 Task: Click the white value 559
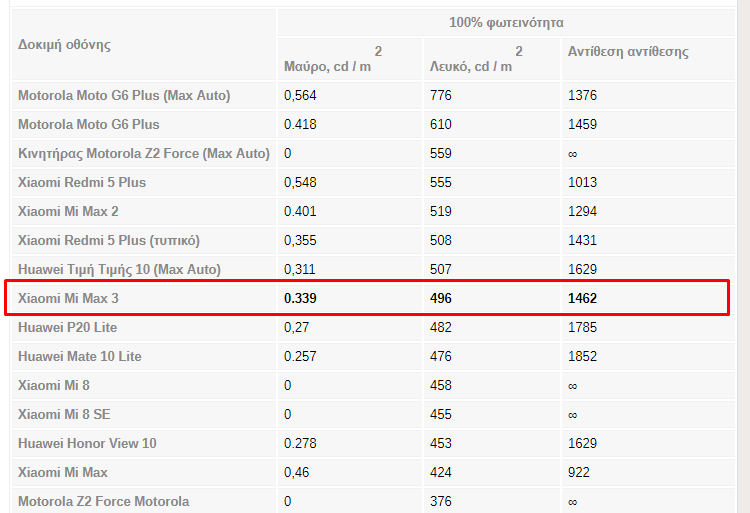point(441,153)
